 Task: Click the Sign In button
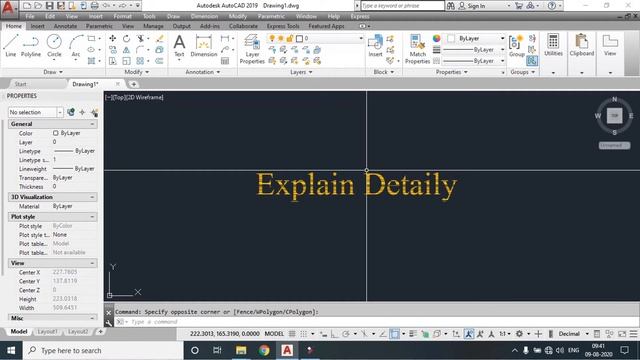point(472,6)
